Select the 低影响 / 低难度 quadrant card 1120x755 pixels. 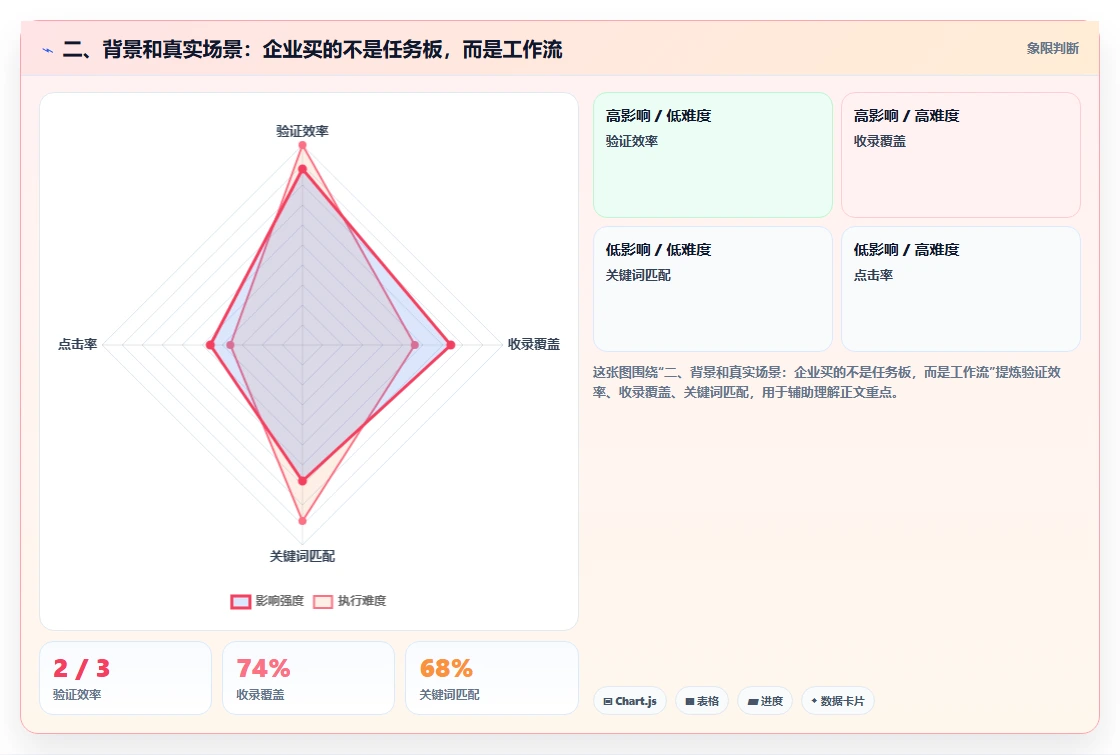pyautogui.click(x=713, y=289)
